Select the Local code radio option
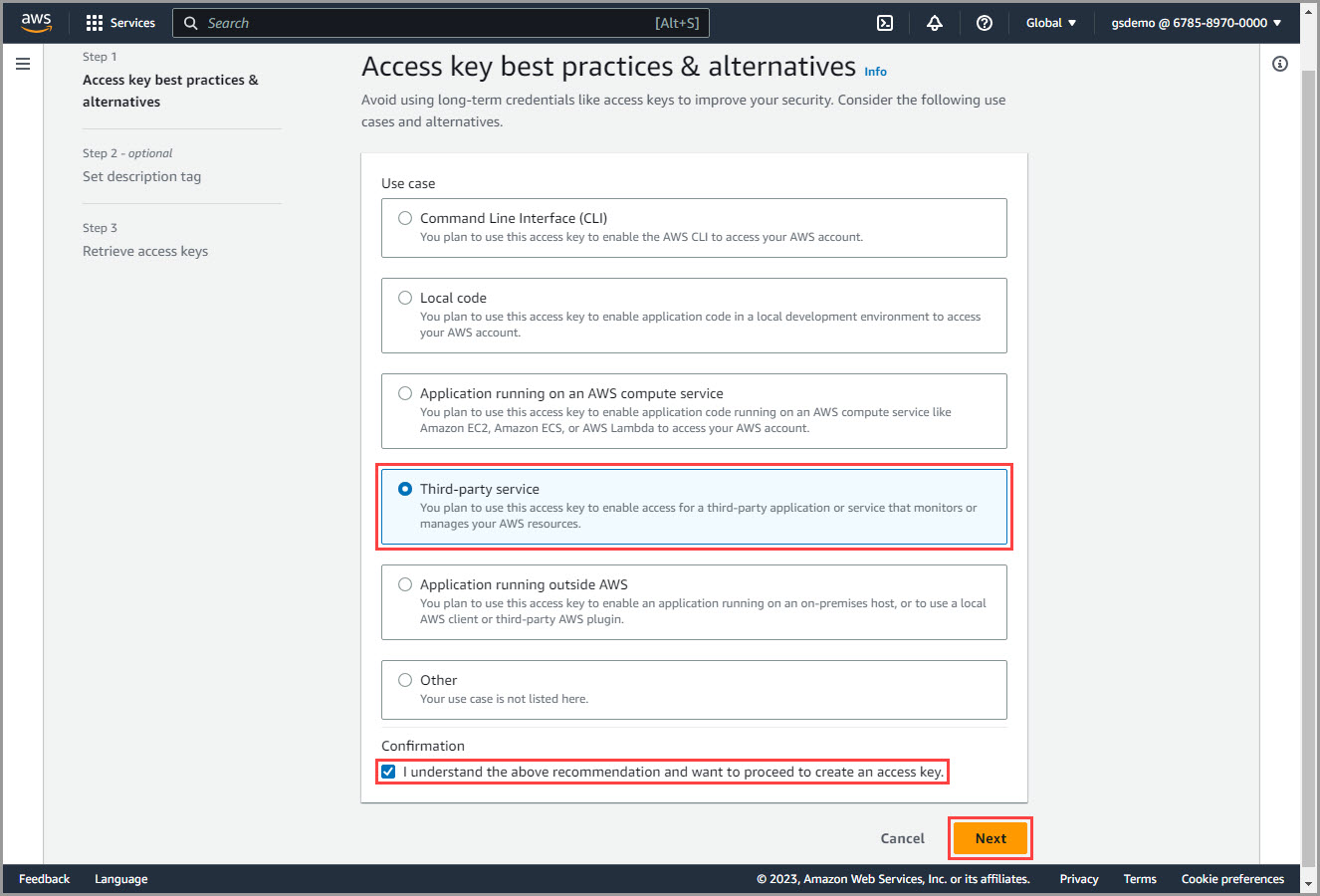Screen dimensions: 1320x896 405,298
